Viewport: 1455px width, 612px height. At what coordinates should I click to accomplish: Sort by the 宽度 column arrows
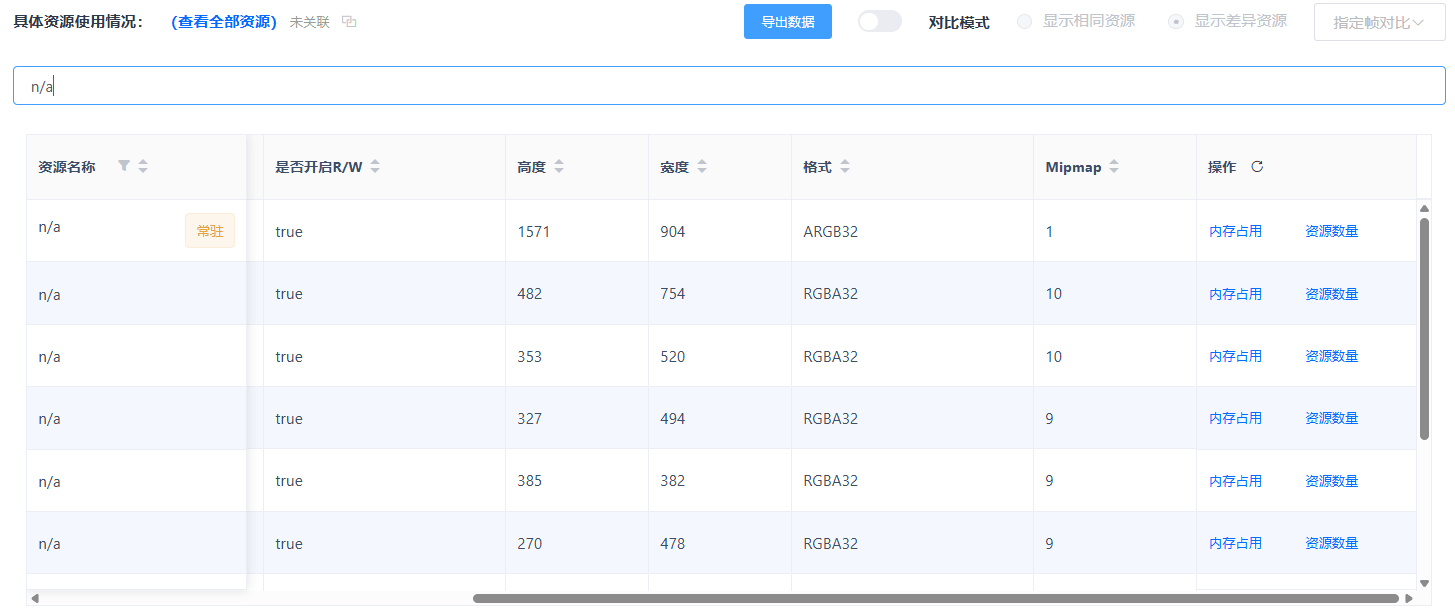(702, 167)
